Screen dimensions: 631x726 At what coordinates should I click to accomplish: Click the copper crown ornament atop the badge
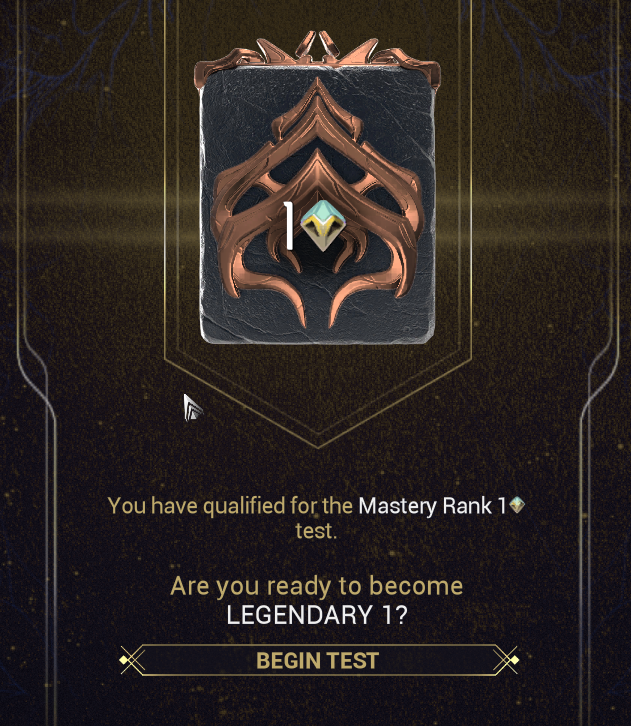tap(318, 48)
